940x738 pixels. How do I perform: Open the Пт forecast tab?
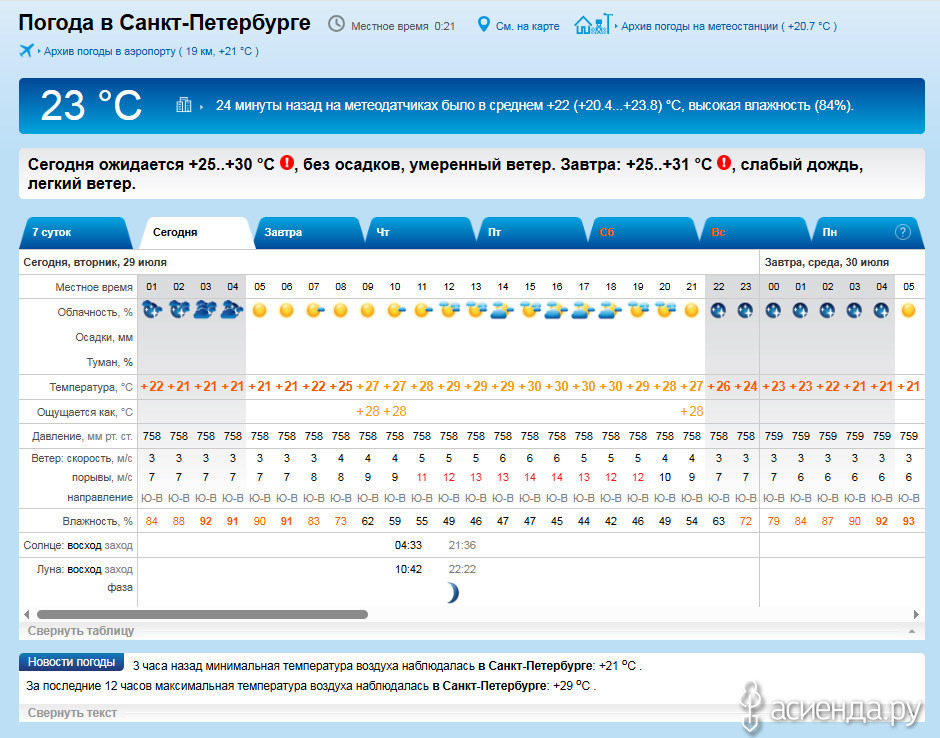click(530, 232)
